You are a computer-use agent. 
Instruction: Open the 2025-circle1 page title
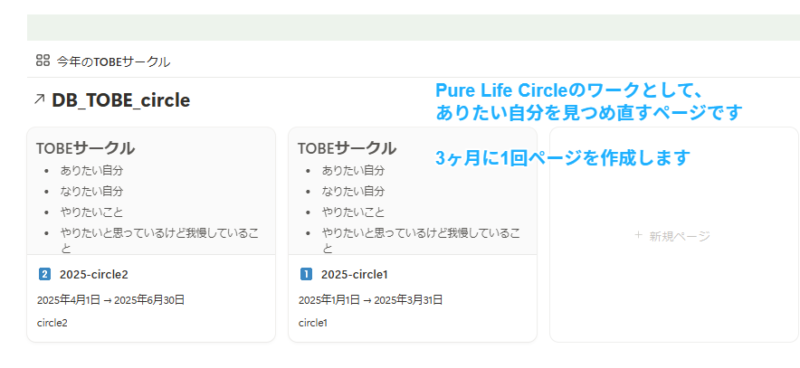click(355, 275)
